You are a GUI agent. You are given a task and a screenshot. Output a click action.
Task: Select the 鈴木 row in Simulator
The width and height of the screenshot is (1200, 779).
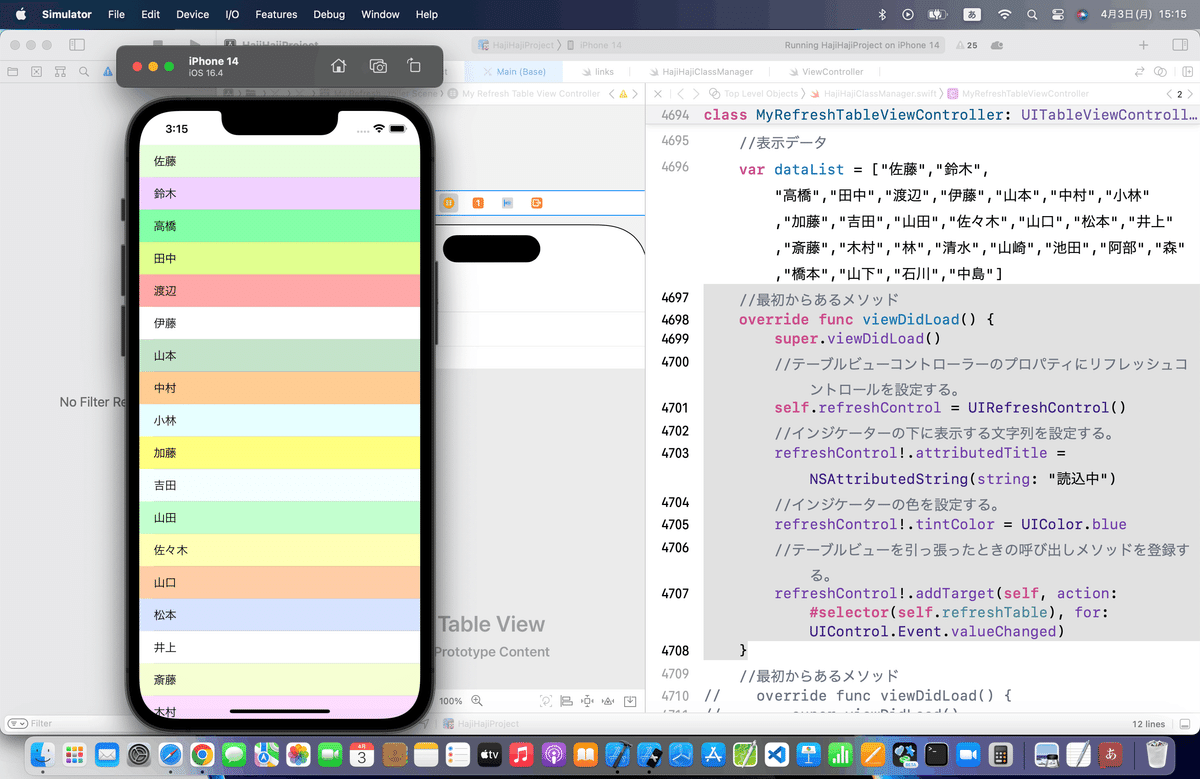[x=279, y=194]
